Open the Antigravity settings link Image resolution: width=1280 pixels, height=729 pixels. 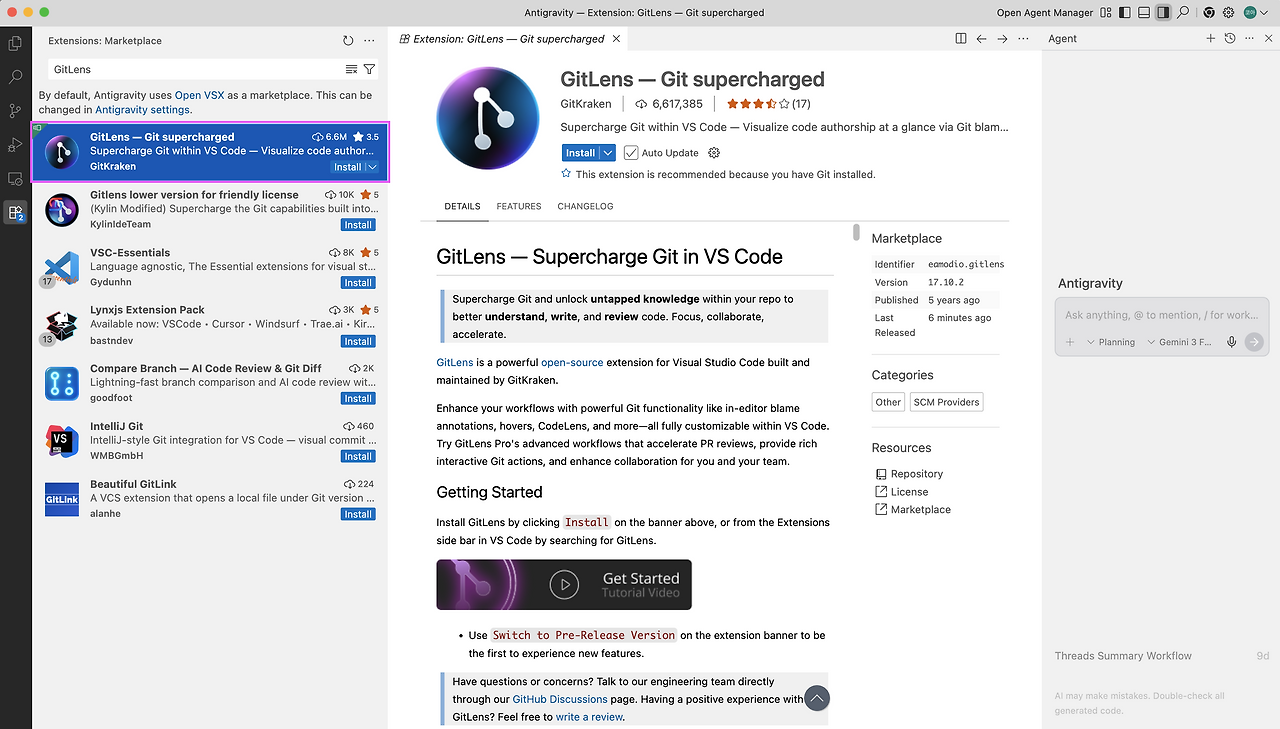pos(142,110)
